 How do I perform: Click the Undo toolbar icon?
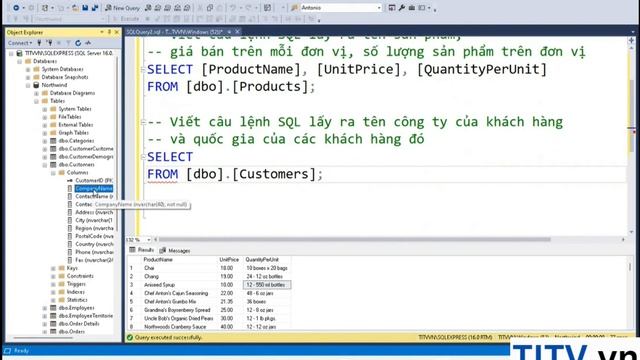pyautogui.click(x=232, y=8)
